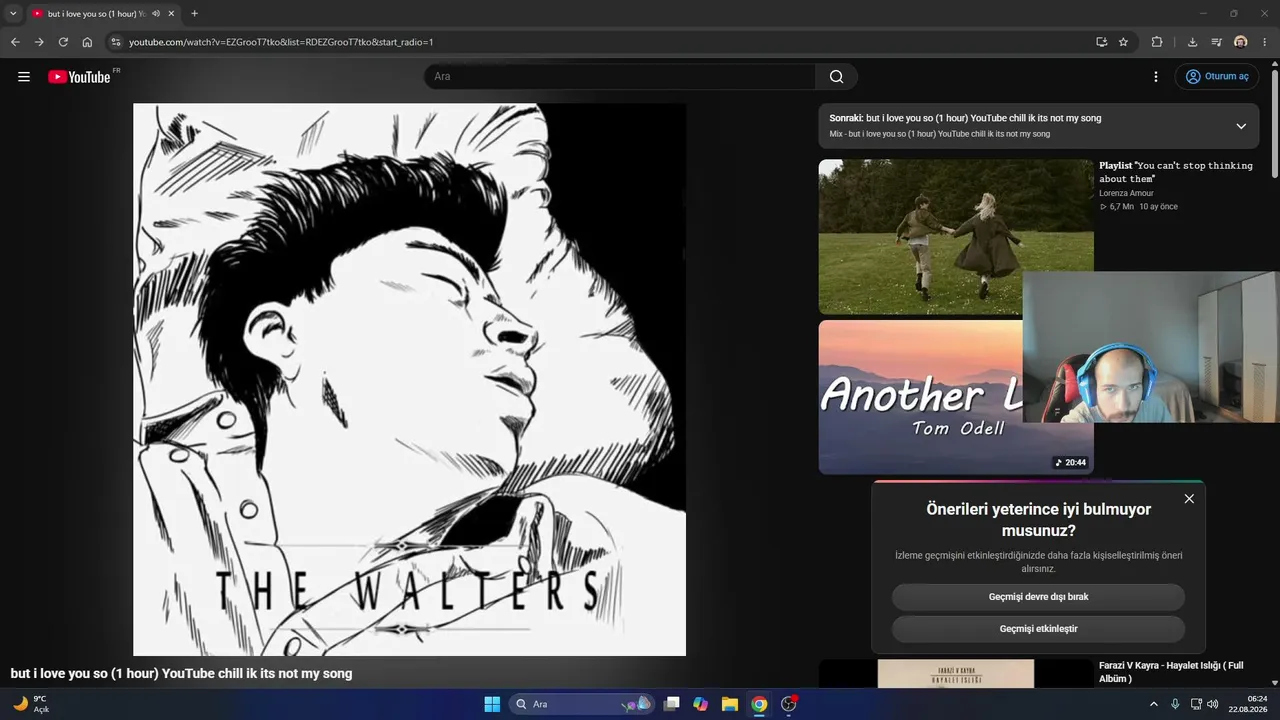Open the browser home page
The width and height of the screenshot is (1280, 720).
pyautogui.click(x=87, y=42)
